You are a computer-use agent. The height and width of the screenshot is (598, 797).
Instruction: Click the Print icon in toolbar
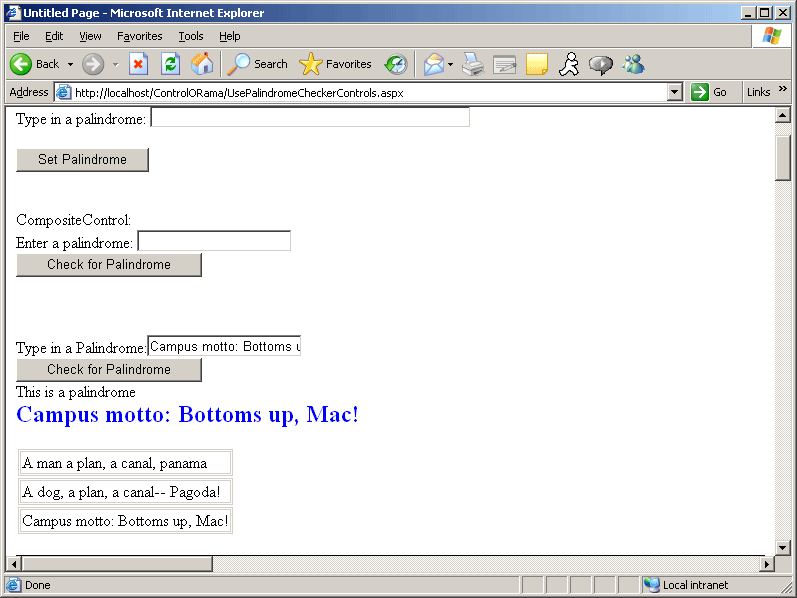coord(472,64)
